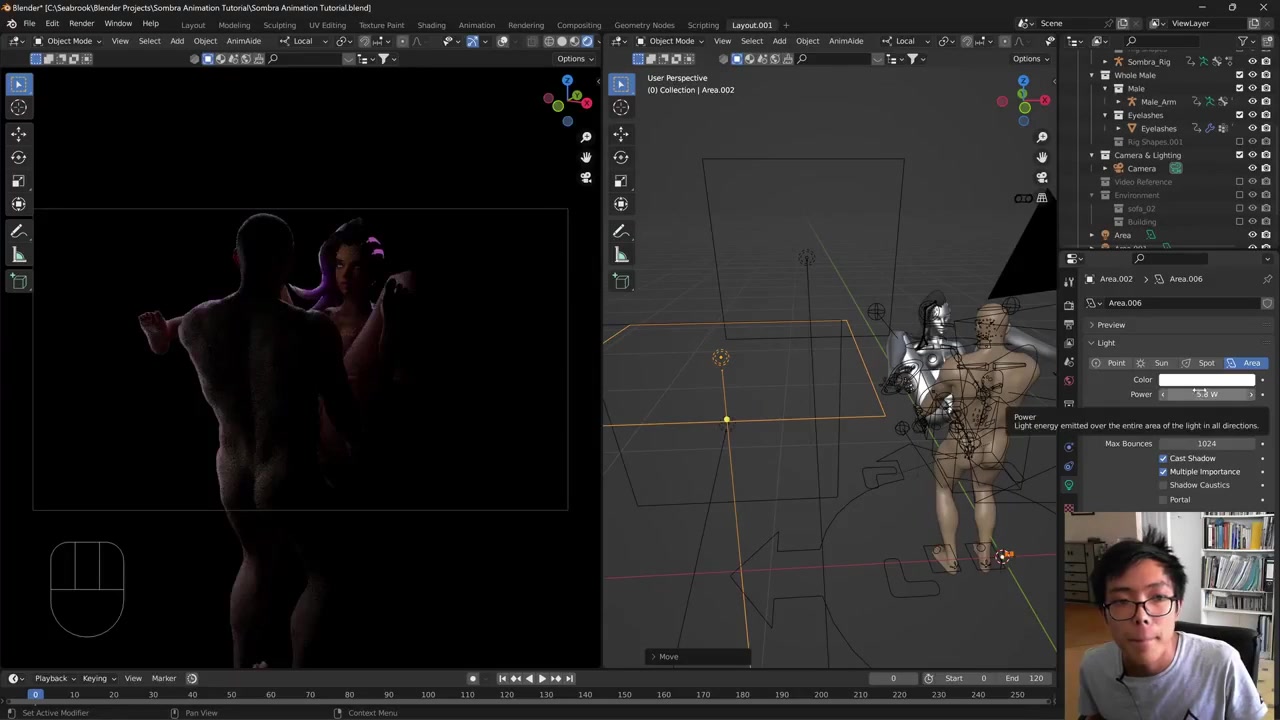Choose the Measure tool in right viewport
Image resolution: width=1280 pixels, height=720 pixels.
621,255
